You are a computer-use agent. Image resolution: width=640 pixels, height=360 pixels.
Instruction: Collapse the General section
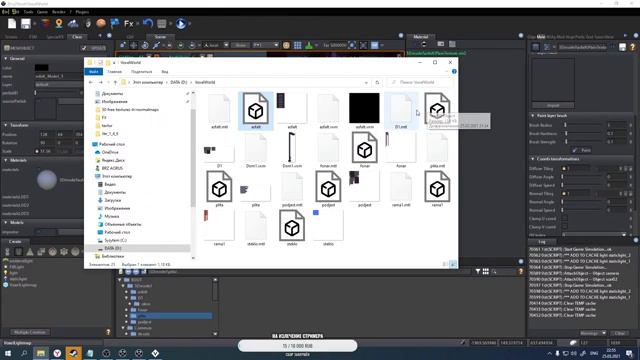6,59
